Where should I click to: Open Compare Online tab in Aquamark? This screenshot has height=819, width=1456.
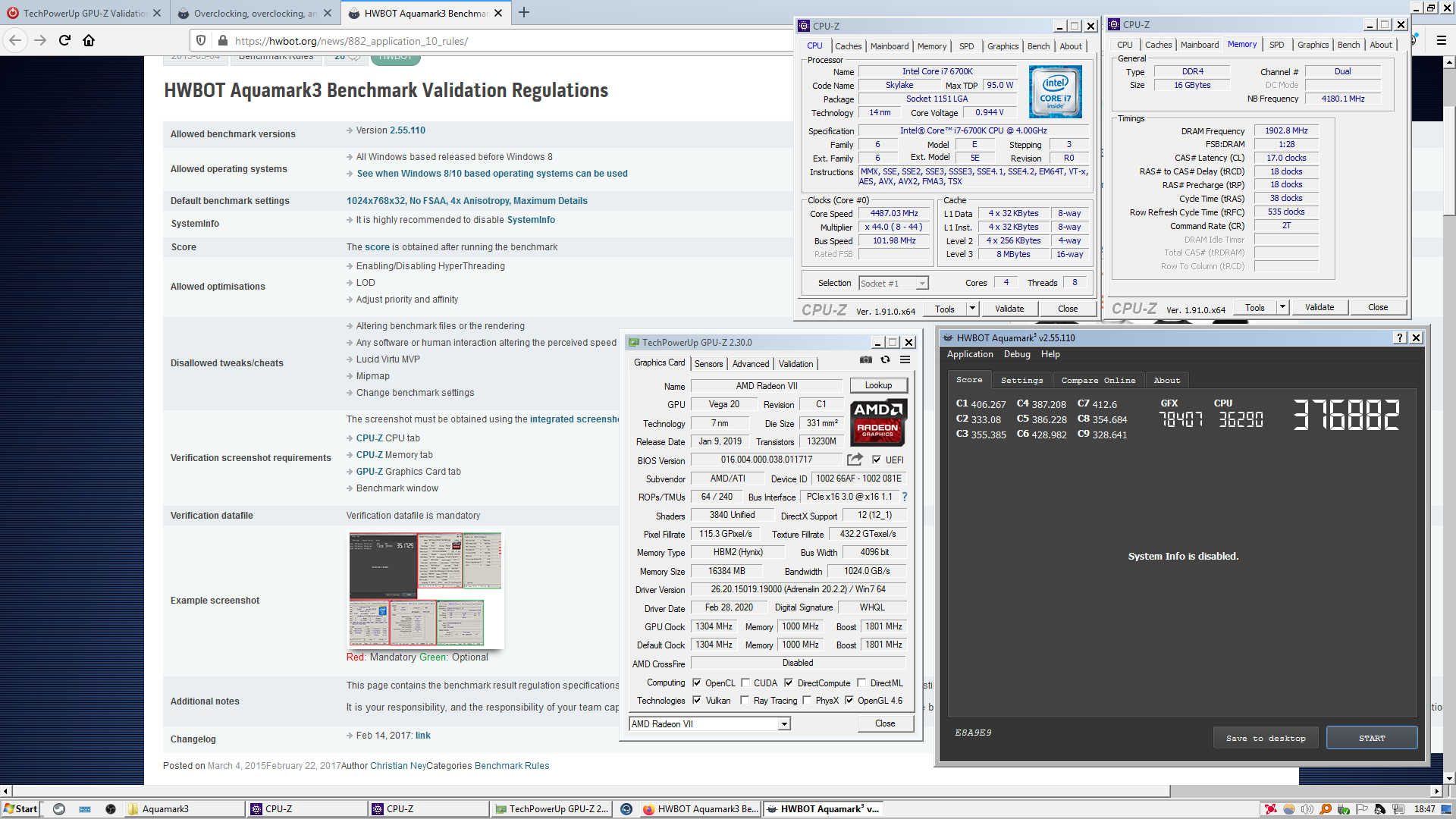coord(1098,380)
